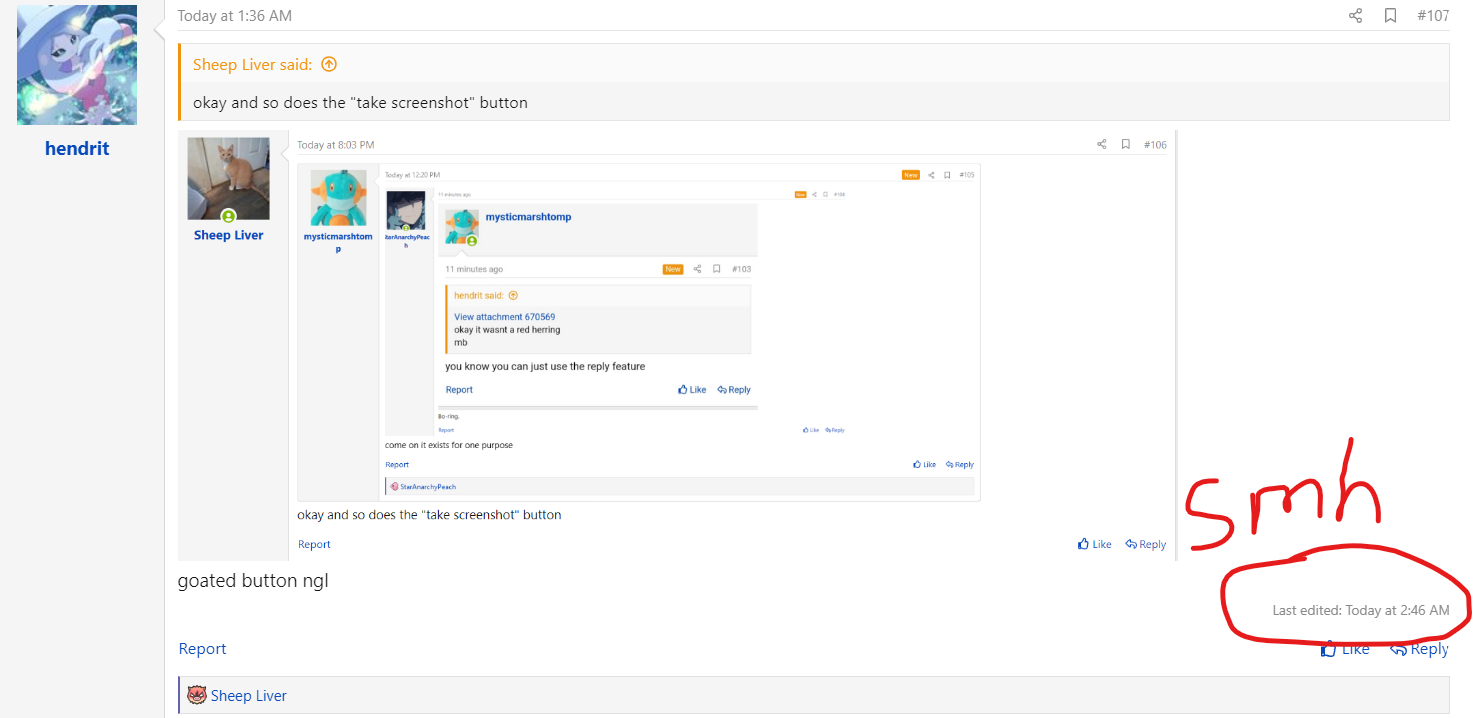1473x718 pixels.
Task: Report hendrit's post using the Report link
Action: (x=202, y=649)
